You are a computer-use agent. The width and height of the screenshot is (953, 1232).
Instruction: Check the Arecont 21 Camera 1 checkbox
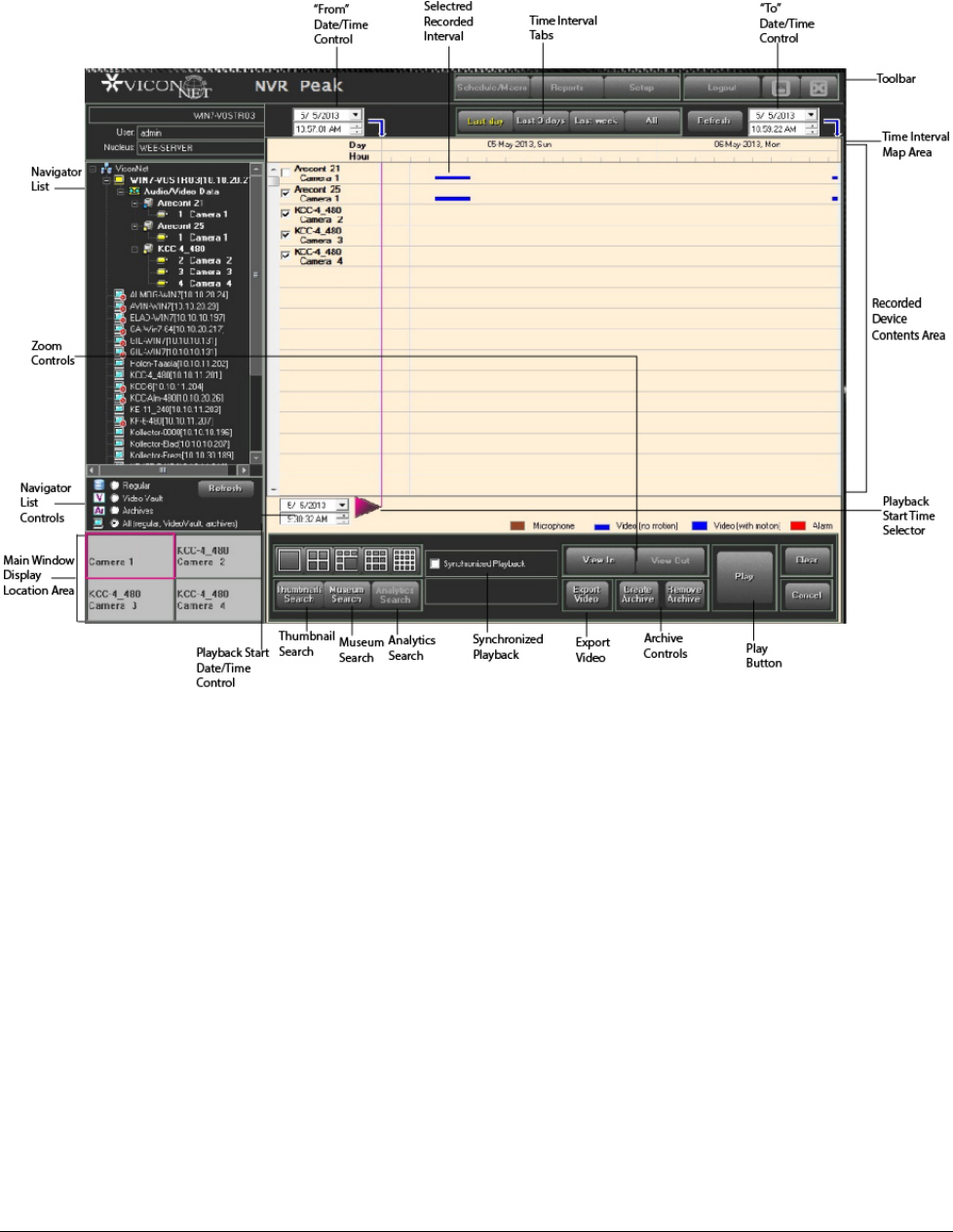click(x=286, y=173)
